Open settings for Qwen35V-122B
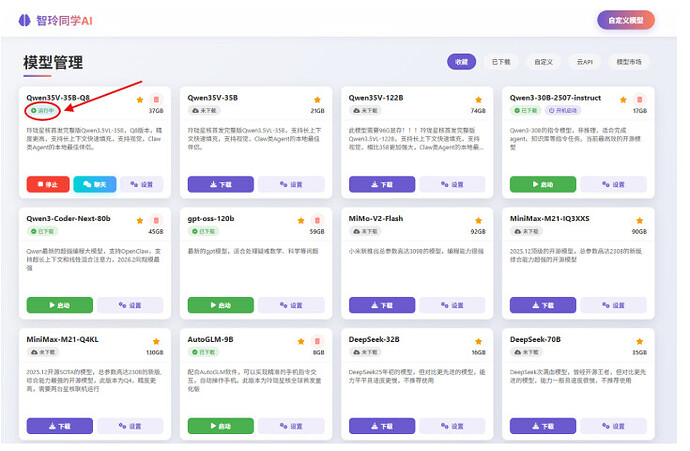 pyautogui.click(x=452, y=184)
